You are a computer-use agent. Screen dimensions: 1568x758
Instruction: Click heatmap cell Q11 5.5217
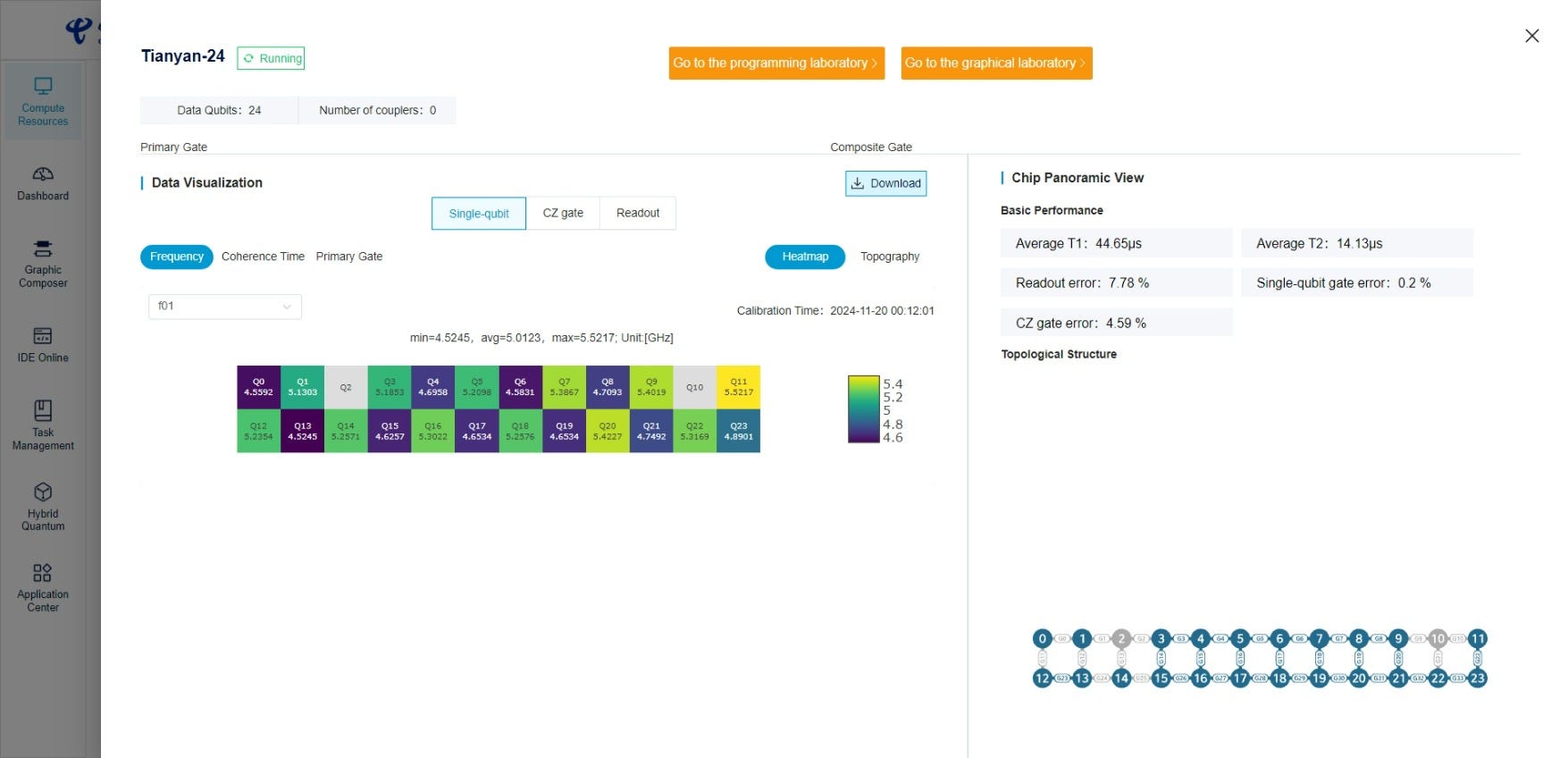point(739,387)
